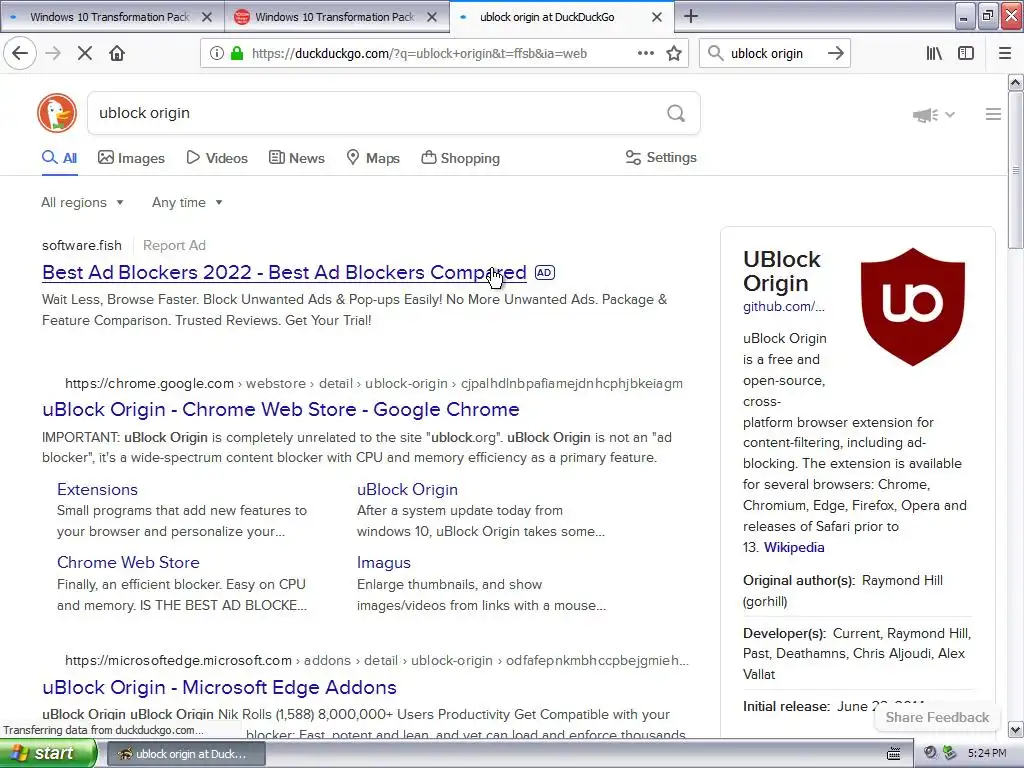
Task: Open github.com link in info panel
Action: 784,306
